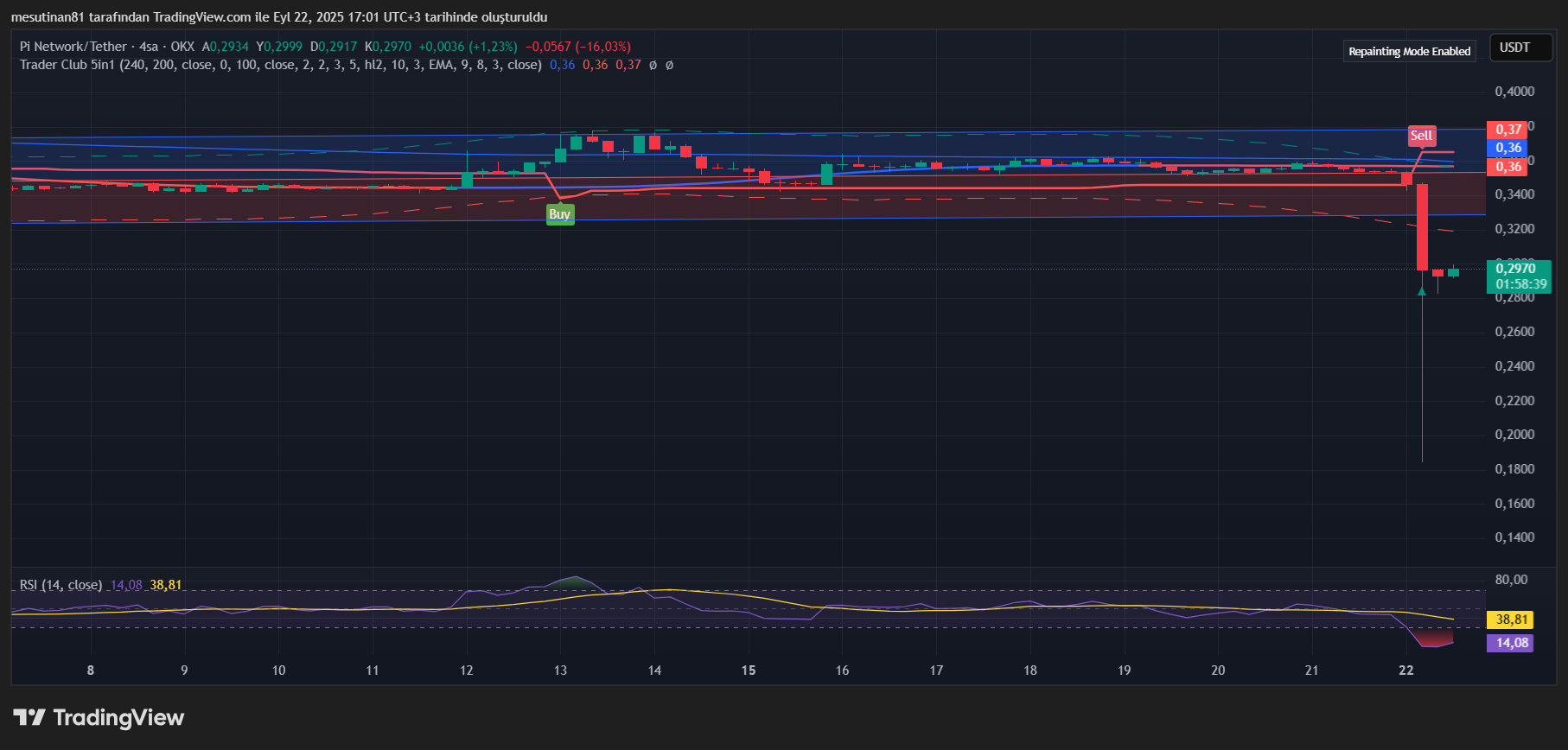Click the mesutinan81 attribution header text
1568x750 pixels.
[279, 17]
